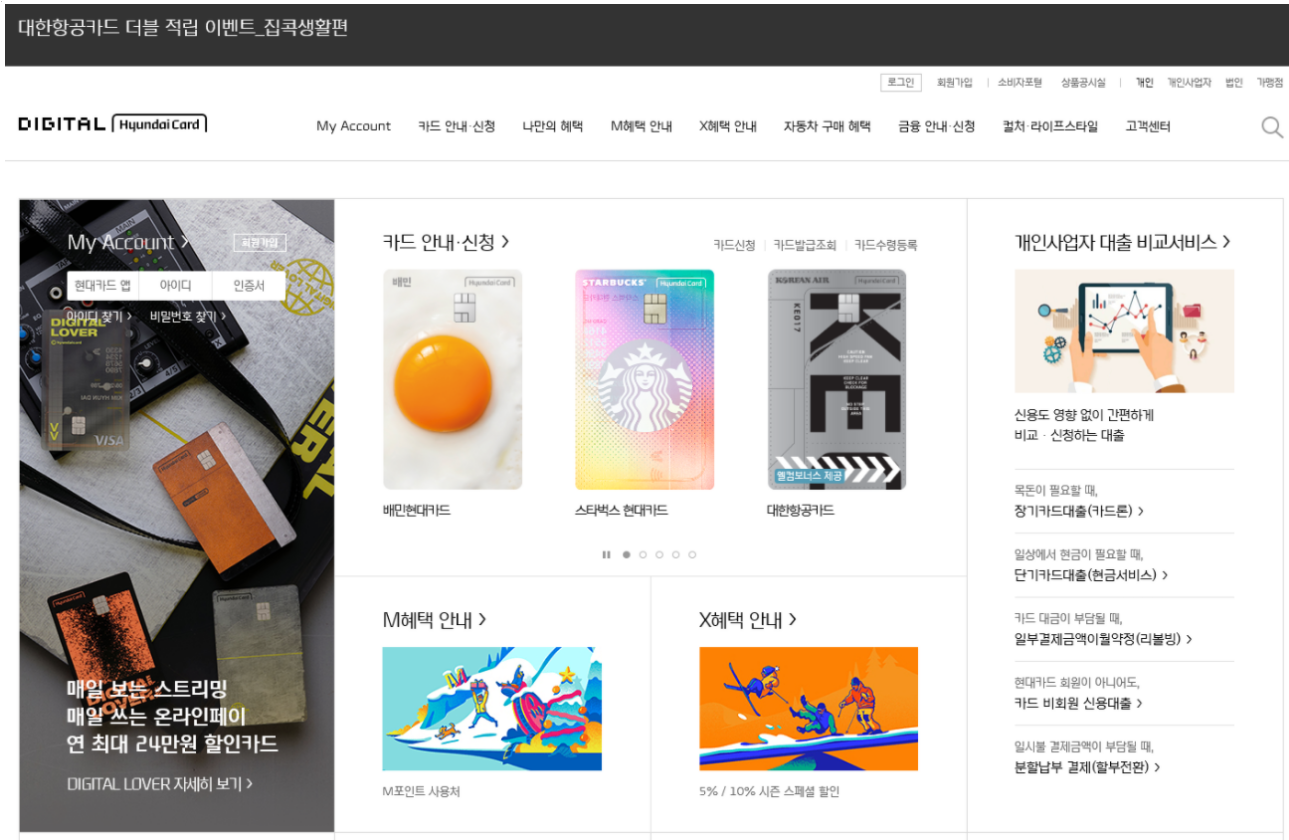Screen dimensions: 1289x840
Task: Select the third carousel page dot
Action: point(659,554)
